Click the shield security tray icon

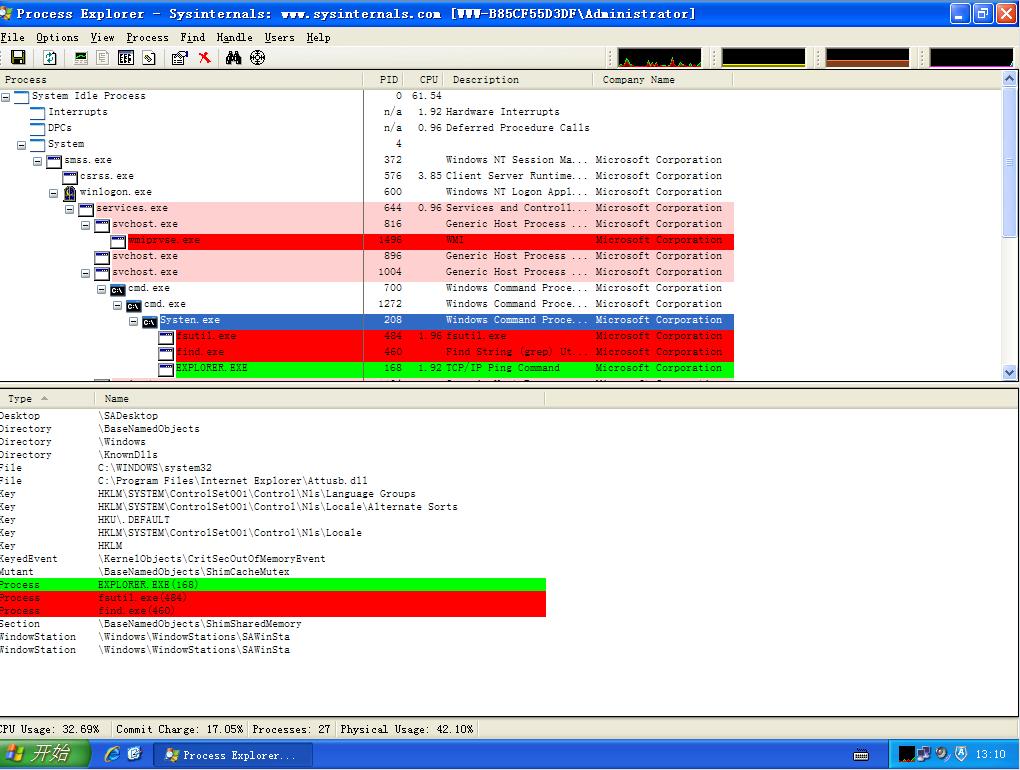[961, 754]
